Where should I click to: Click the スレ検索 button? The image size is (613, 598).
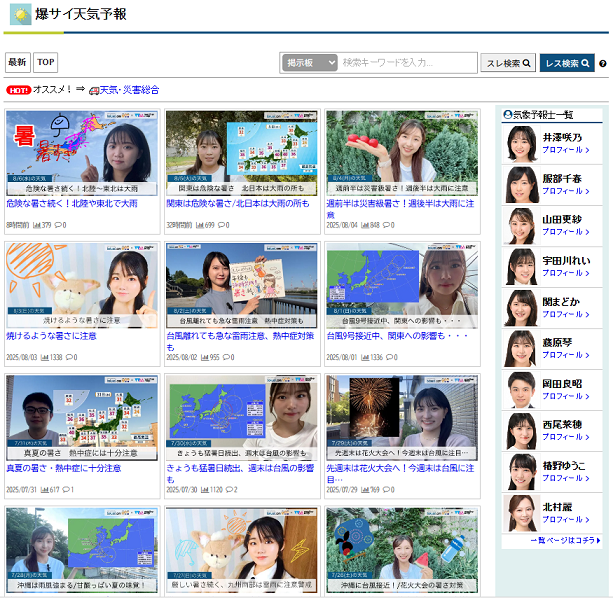point(508,63)
